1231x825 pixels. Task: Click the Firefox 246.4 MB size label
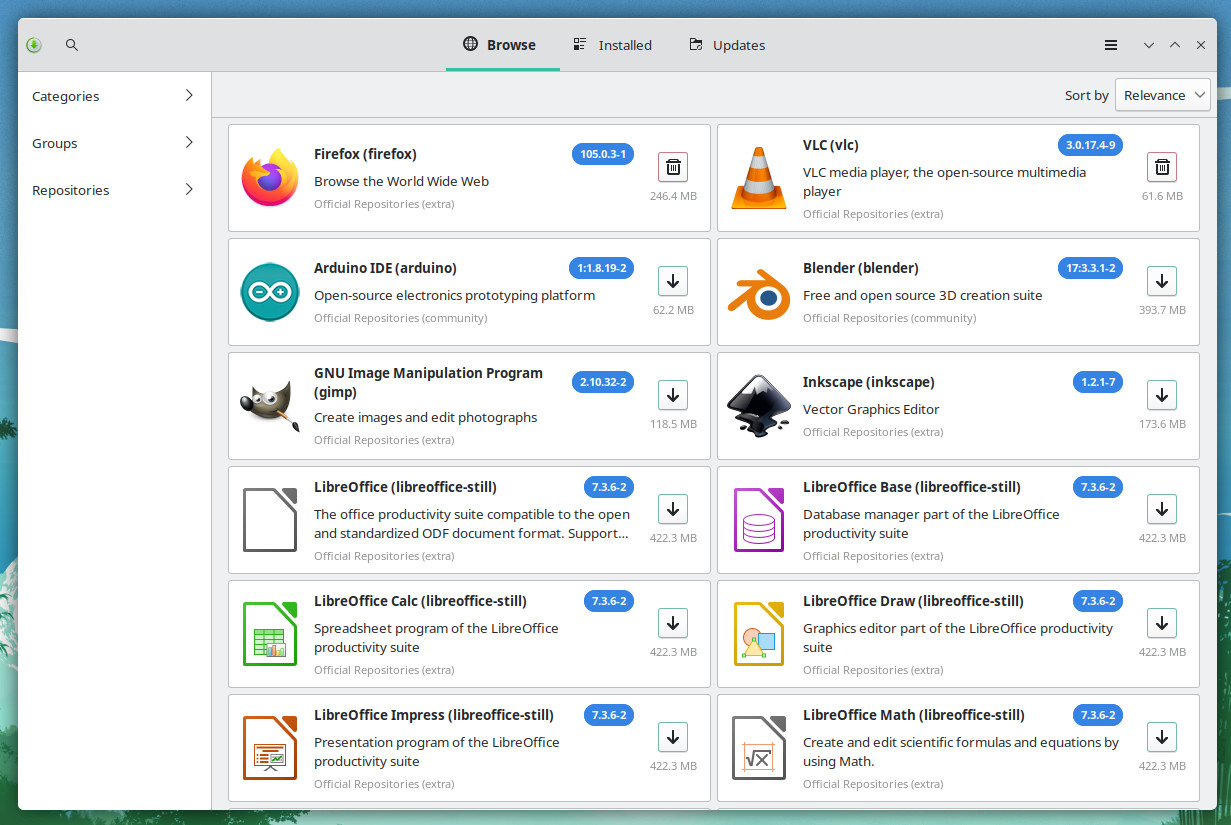click(x=673, y=196)
